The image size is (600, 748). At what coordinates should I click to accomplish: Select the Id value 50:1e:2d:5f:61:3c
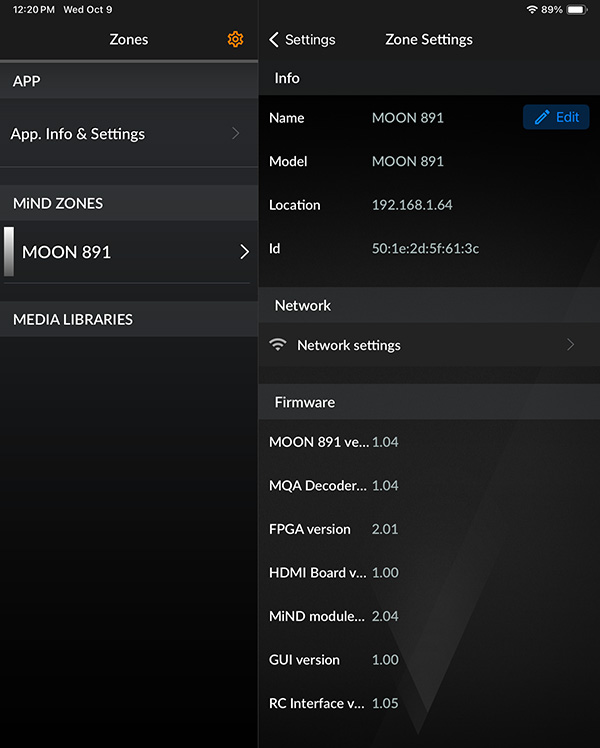[x=425, y=249]
